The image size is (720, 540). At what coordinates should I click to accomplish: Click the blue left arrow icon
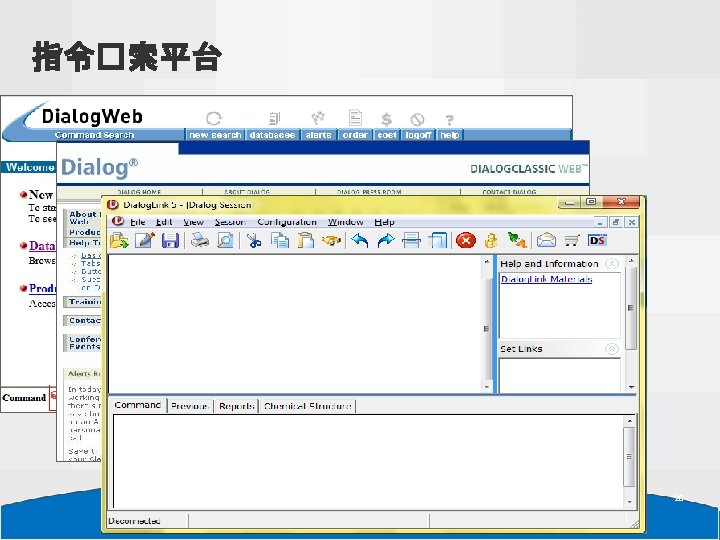pyautogui.click(x=360, y=241)
